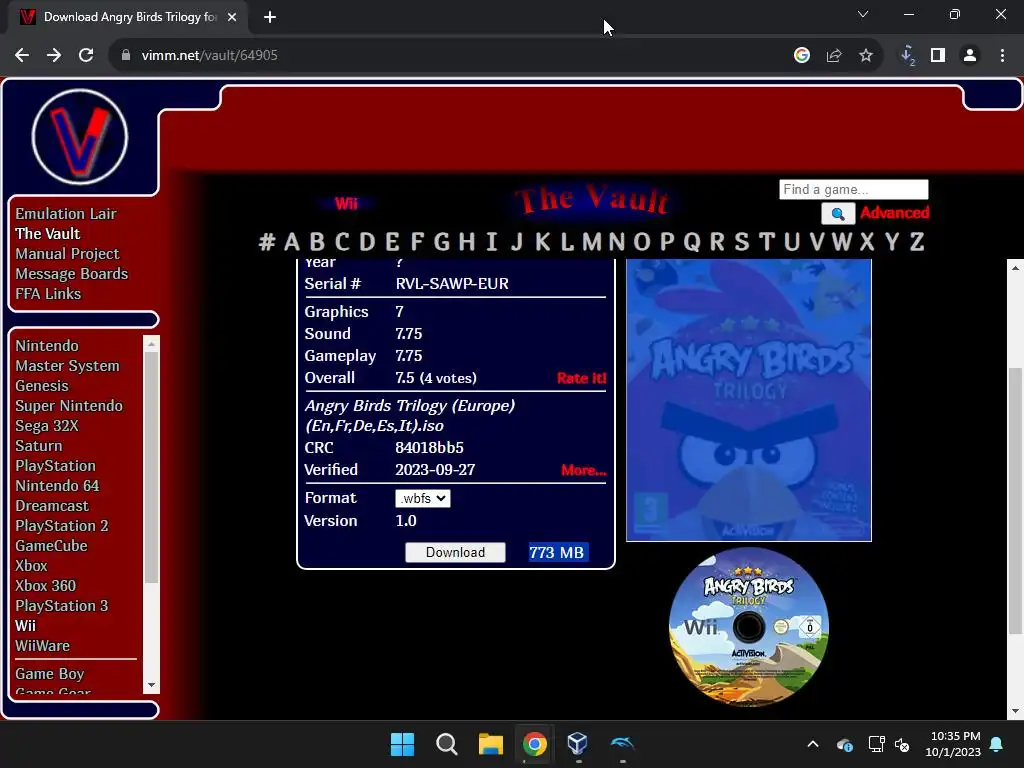Click Angry Birds Trilogy box cover
Viewport: 1024px width, 768px height.
[748, 400]
